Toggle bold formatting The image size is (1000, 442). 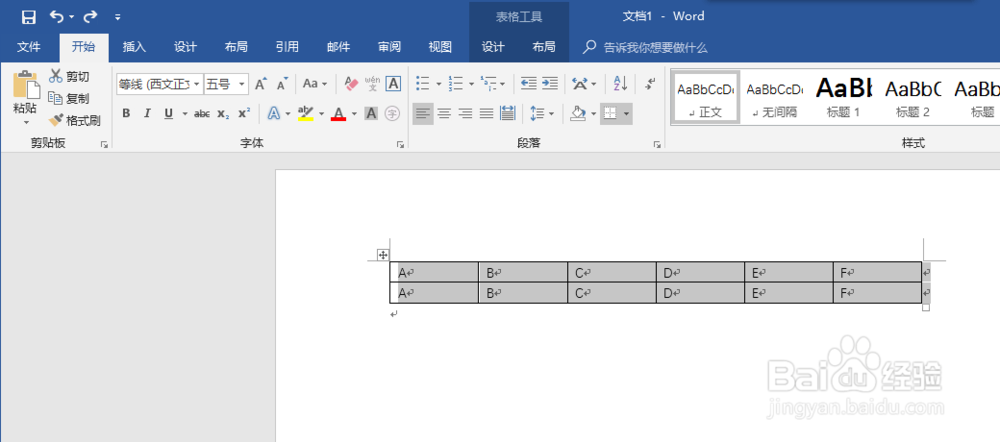click(126, 114)
